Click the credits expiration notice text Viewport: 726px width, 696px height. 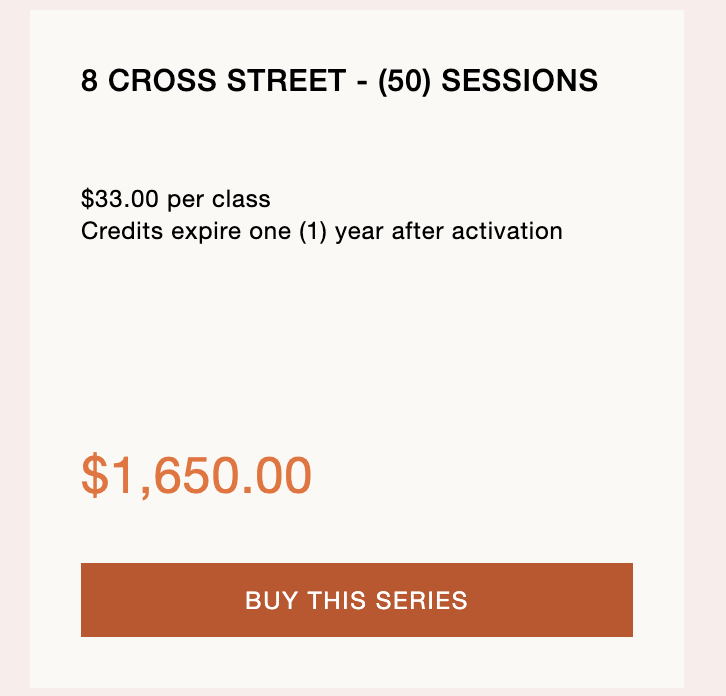click(x=321, y=231)
